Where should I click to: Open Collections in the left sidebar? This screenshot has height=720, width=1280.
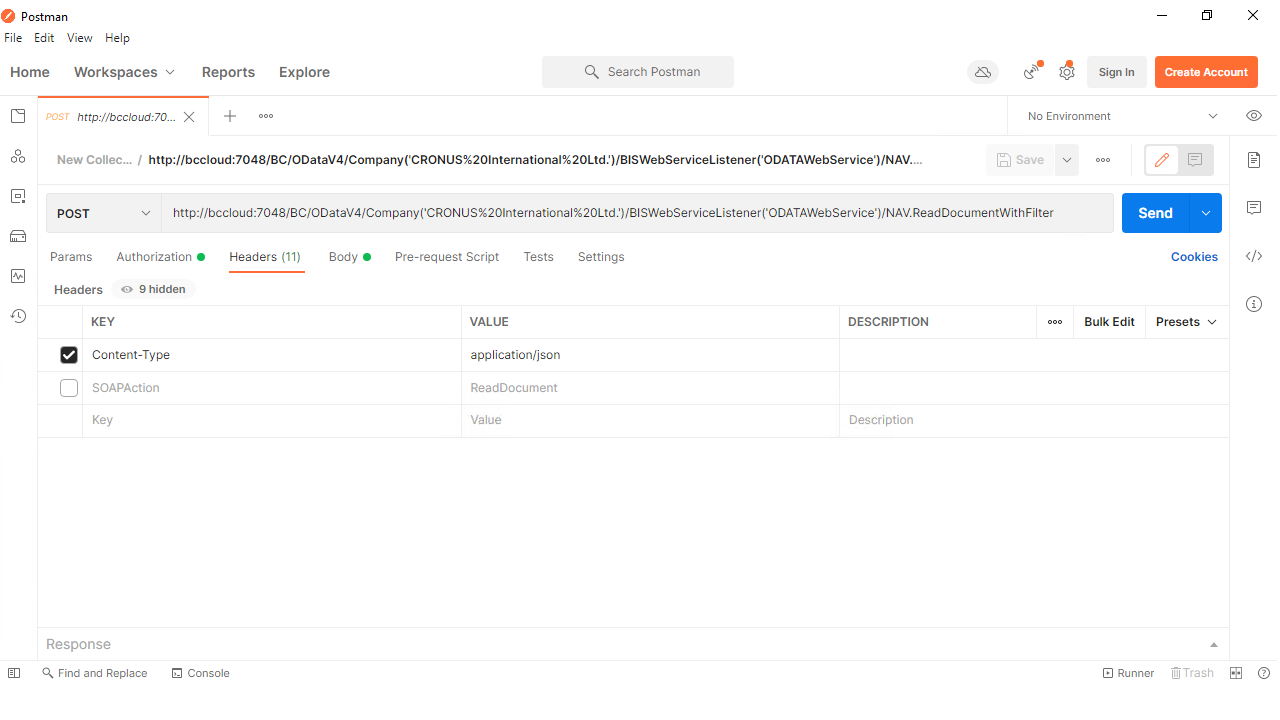tap(18, 116)
